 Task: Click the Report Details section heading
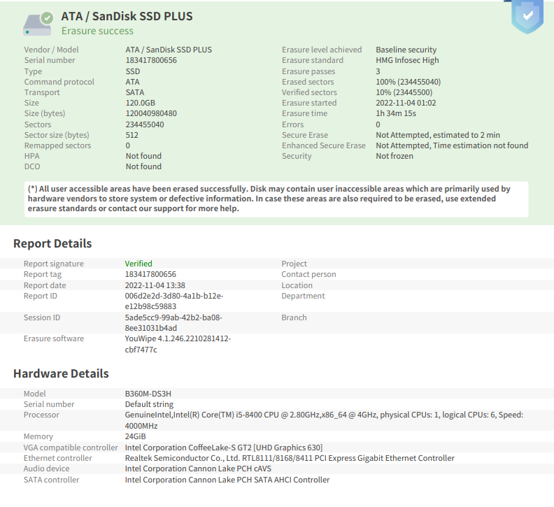[53, 243]
